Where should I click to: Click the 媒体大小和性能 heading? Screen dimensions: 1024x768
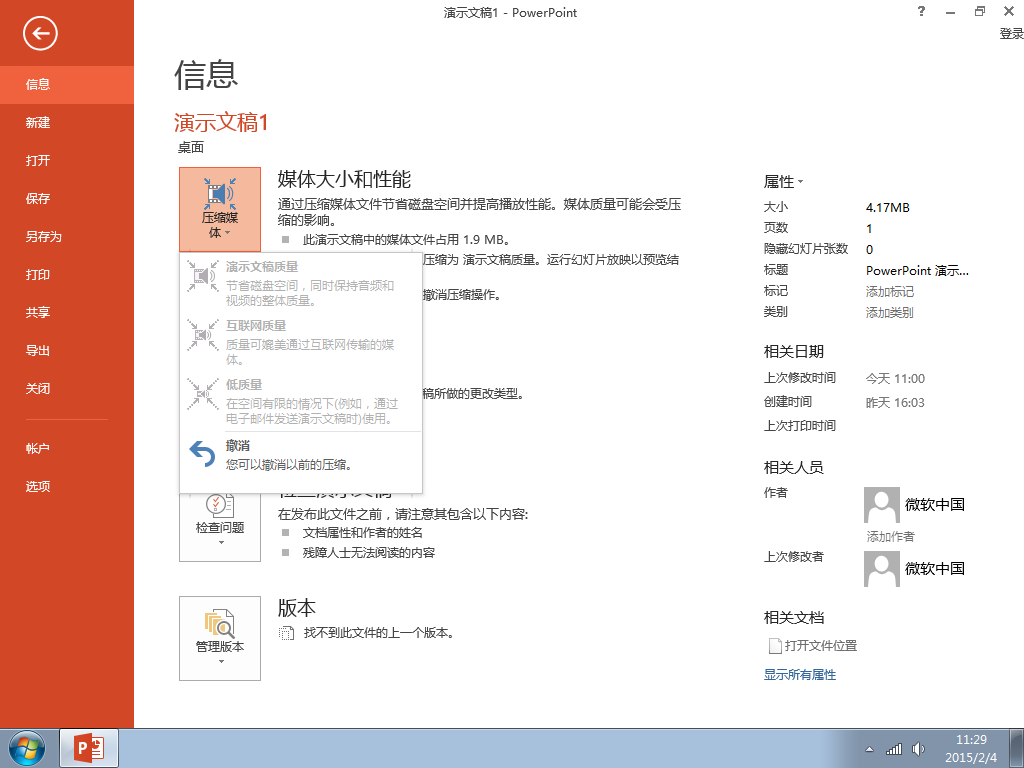(344, 179)
